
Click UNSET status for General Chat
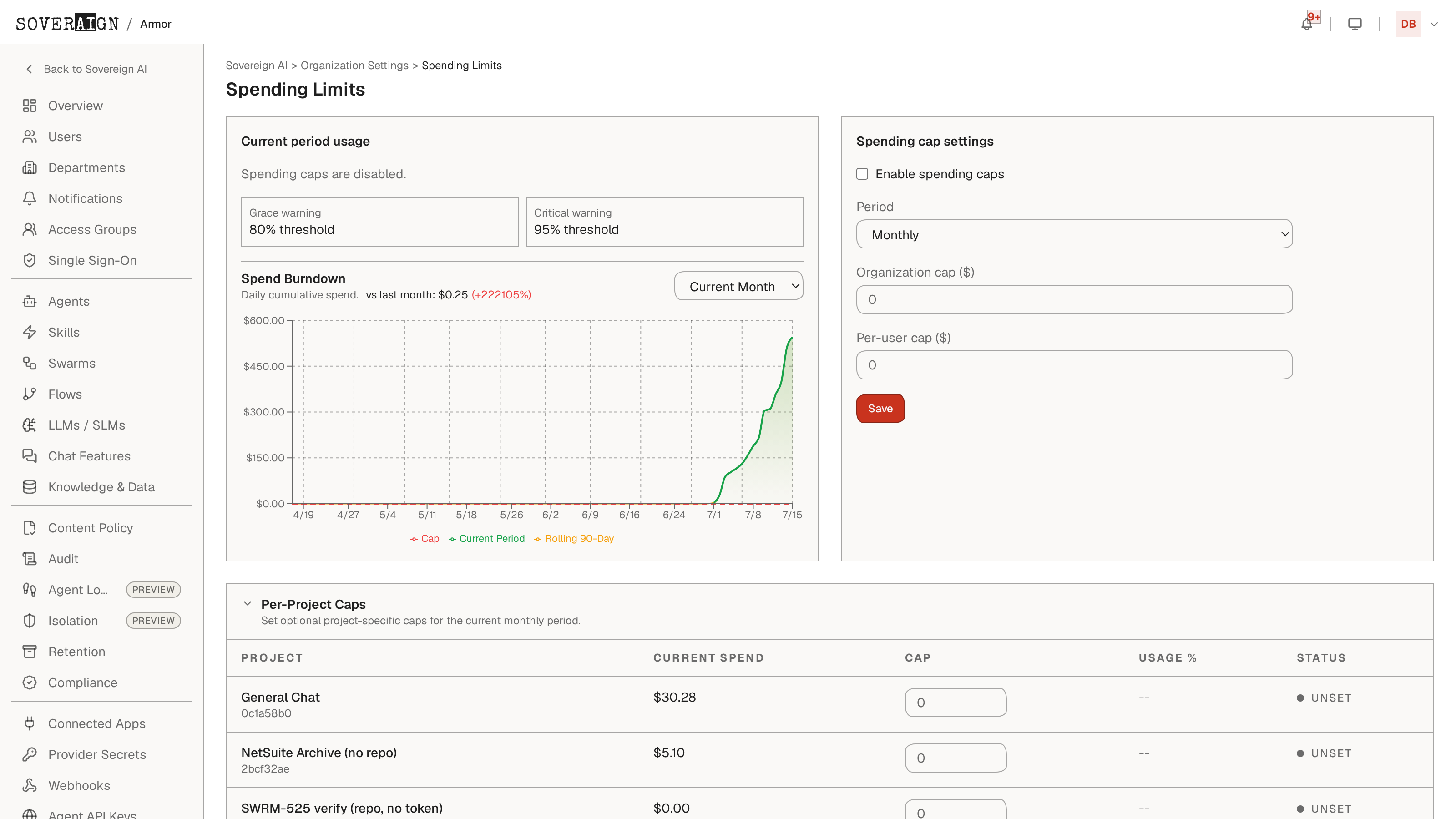(1324, 698)
